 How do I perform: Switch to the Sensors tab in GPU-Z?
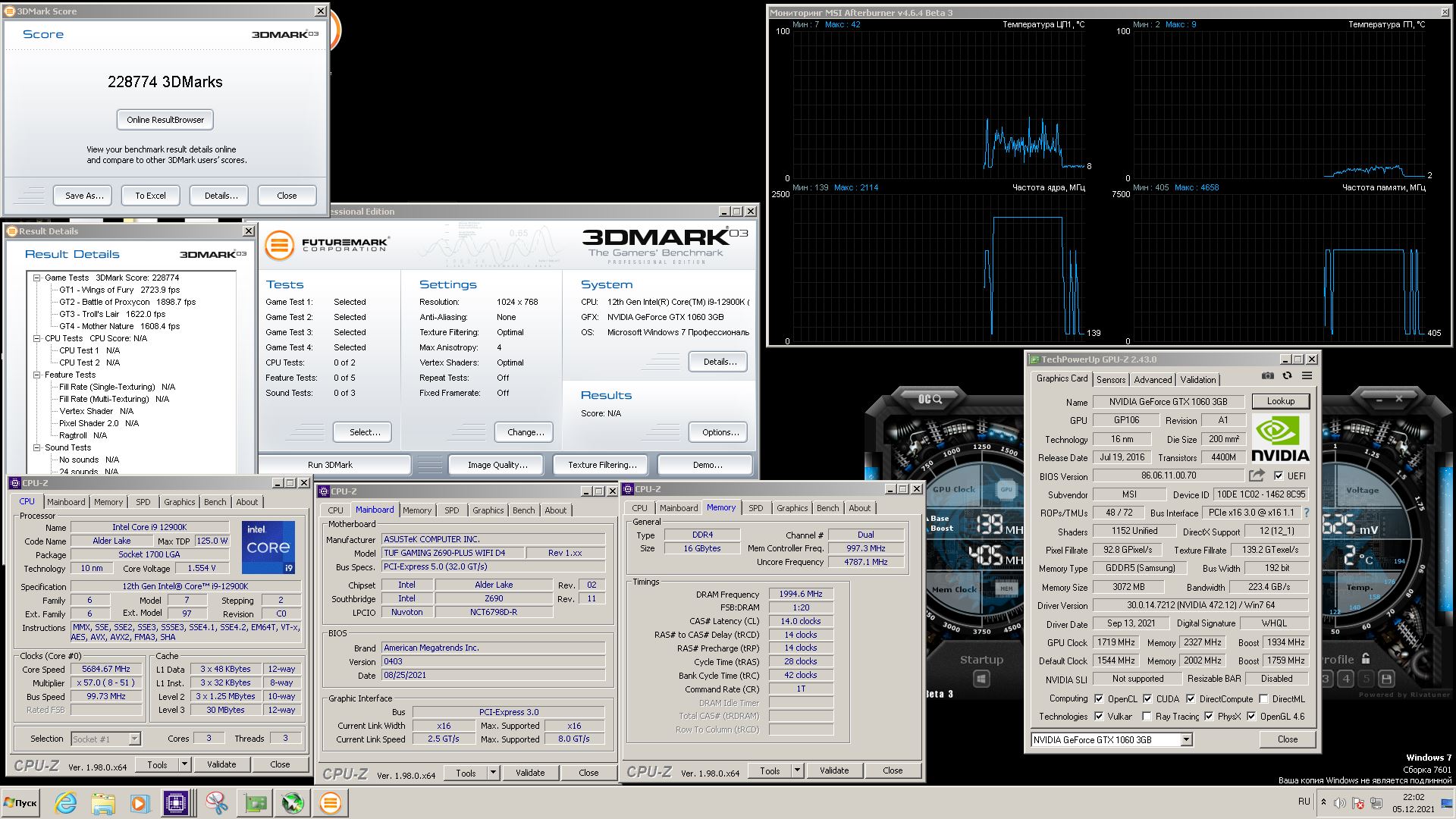(1110, 379)
